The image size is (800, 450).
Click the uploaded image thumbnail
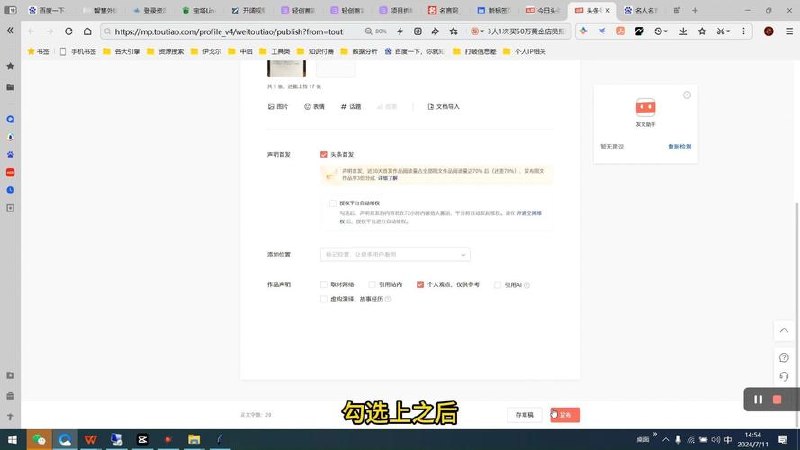286,68
